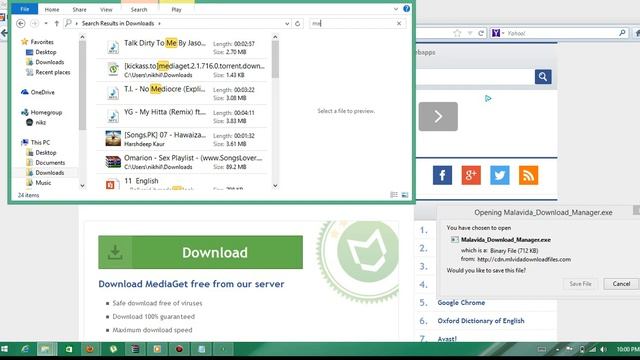This screenshot has height=360, width=640.
Task: Open Oxford Dictionary of English link
Action: point(481,321)
